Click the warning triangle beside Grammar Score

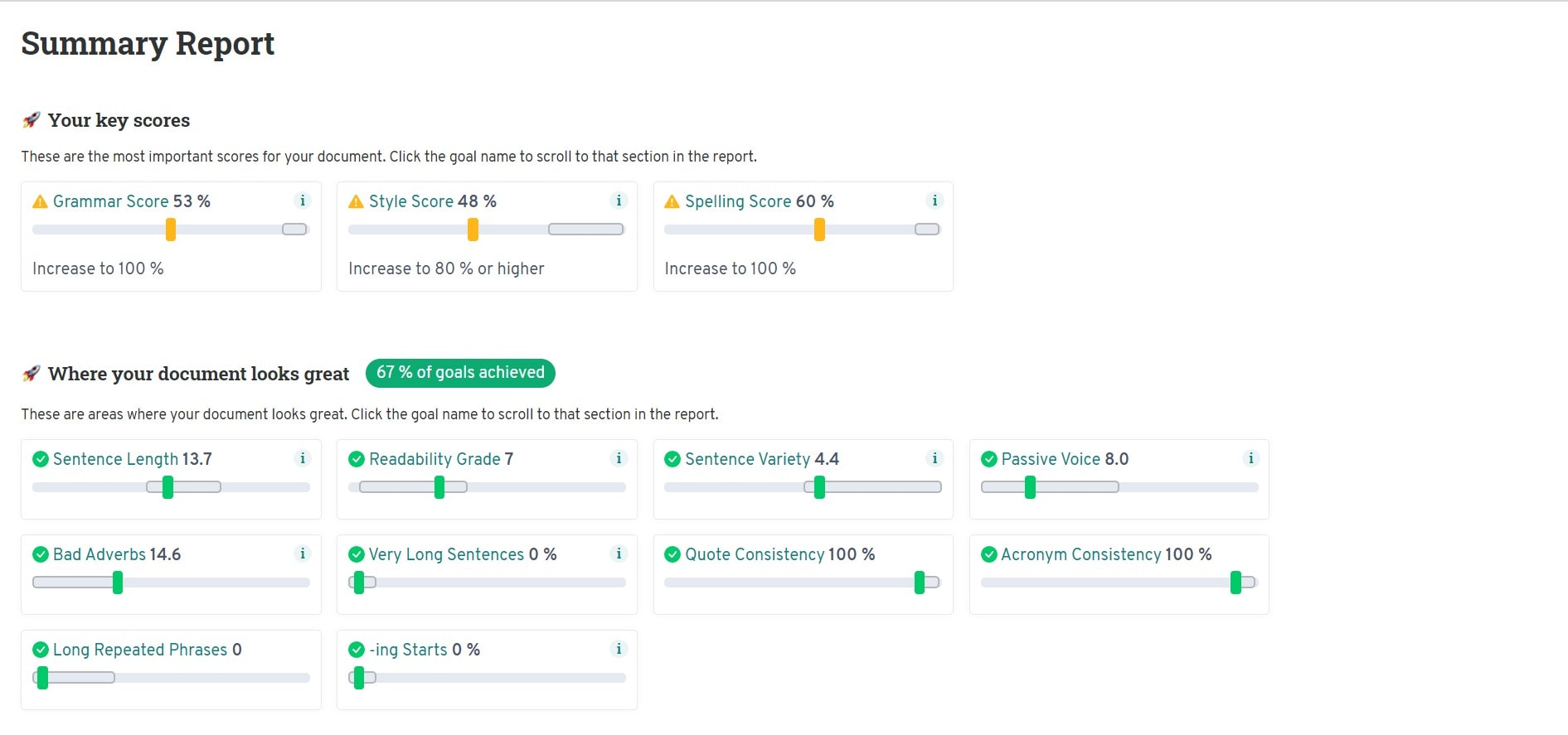pyautogui.click(x=38, y=201)
